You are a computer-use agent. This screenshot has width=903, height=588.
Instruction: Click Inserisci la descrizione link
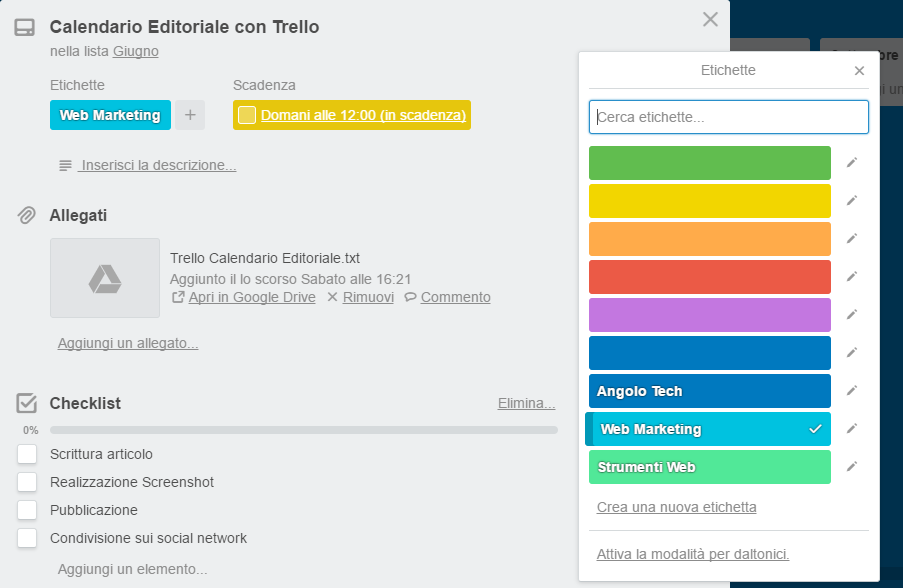[158, 165]
